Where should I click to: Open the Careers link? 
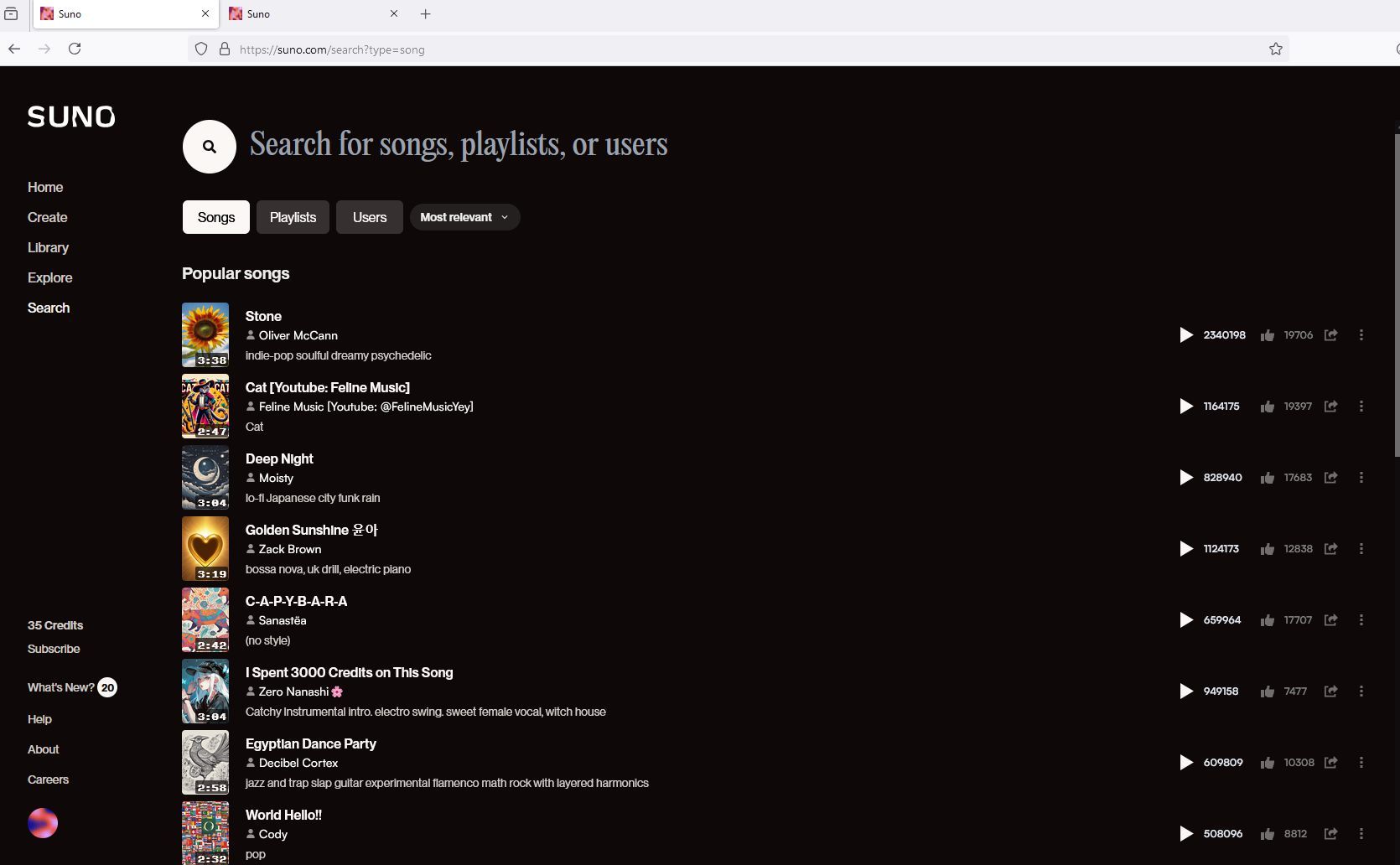(48, 780)
